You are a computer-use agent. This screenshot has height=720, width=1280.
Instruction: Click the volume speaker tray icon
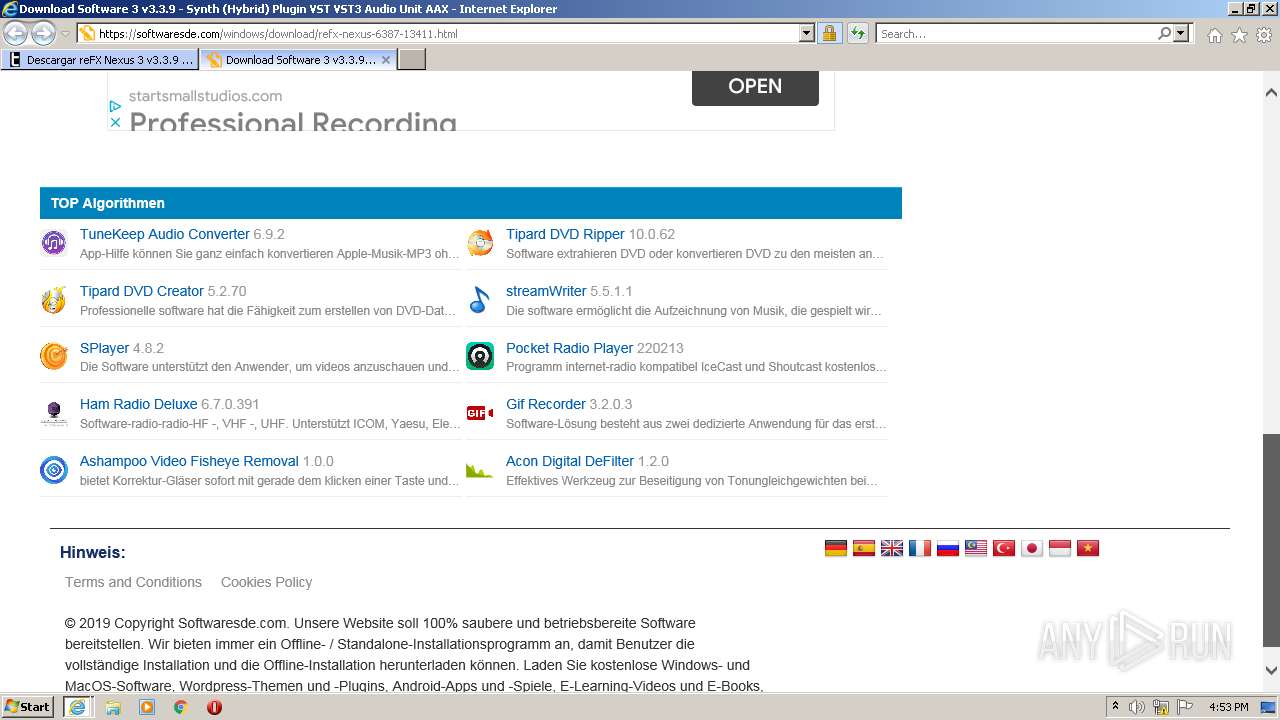pyautogui.click(x=1137, y=707)
